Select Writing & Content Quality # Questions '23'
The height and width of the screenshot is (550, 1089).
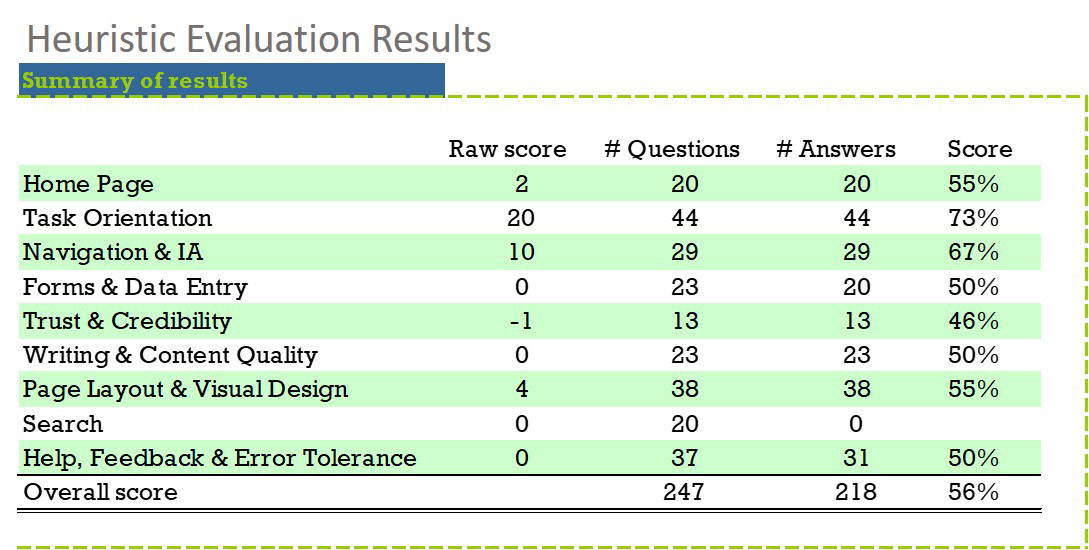(x=684, y=355)
